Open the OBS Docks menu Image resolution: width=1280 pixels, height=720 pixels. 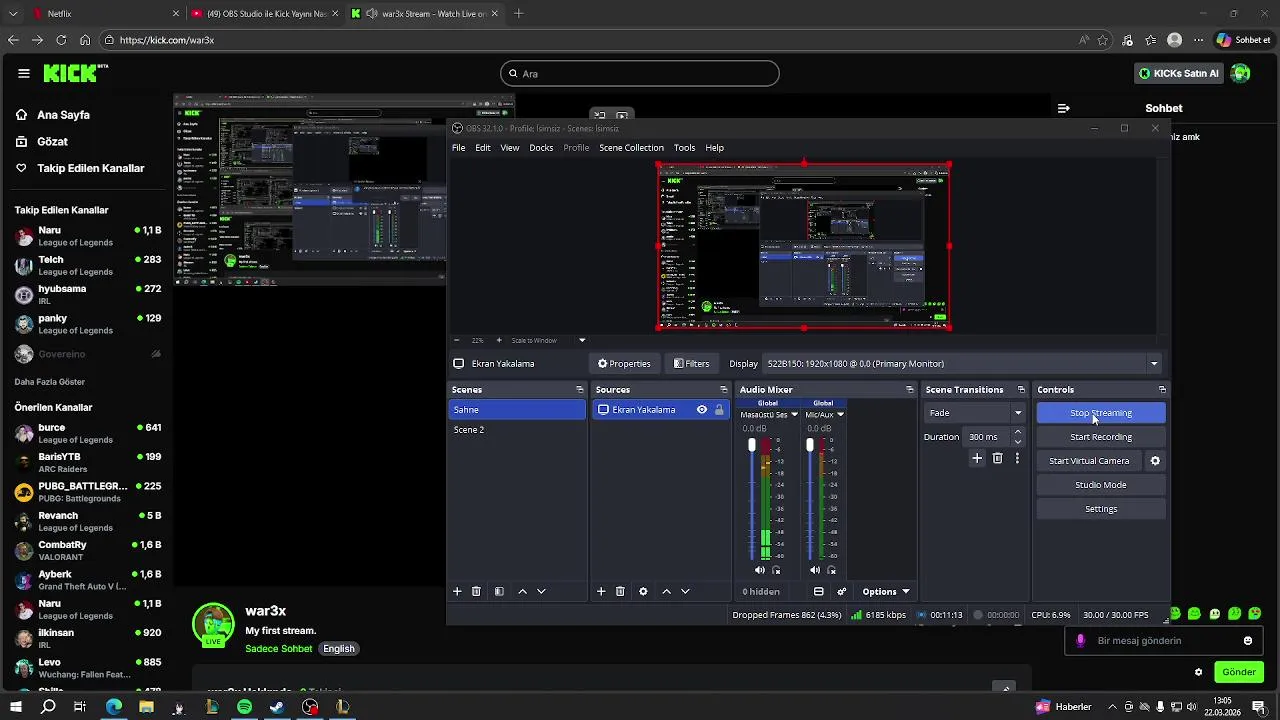[x=541, y=148]
